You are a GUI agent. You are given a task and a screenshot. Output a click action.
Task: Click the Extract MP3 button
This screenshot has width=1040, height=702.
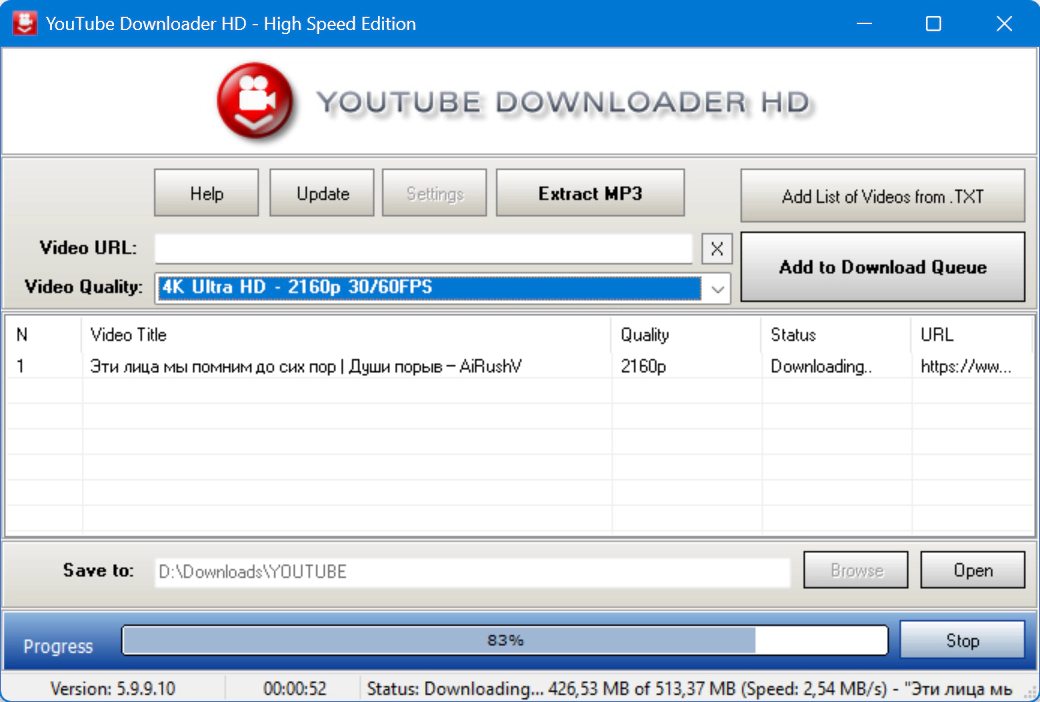590,194
